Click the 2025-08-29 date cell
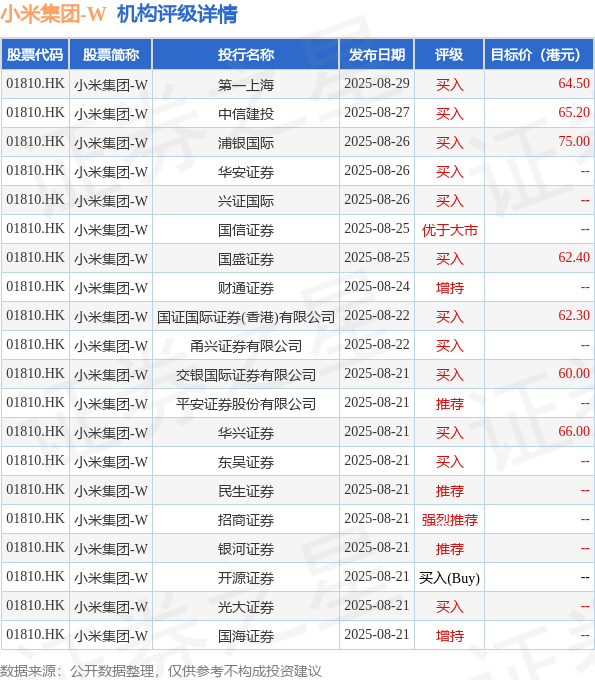This screenshot has height=680, width=595. 377,83
